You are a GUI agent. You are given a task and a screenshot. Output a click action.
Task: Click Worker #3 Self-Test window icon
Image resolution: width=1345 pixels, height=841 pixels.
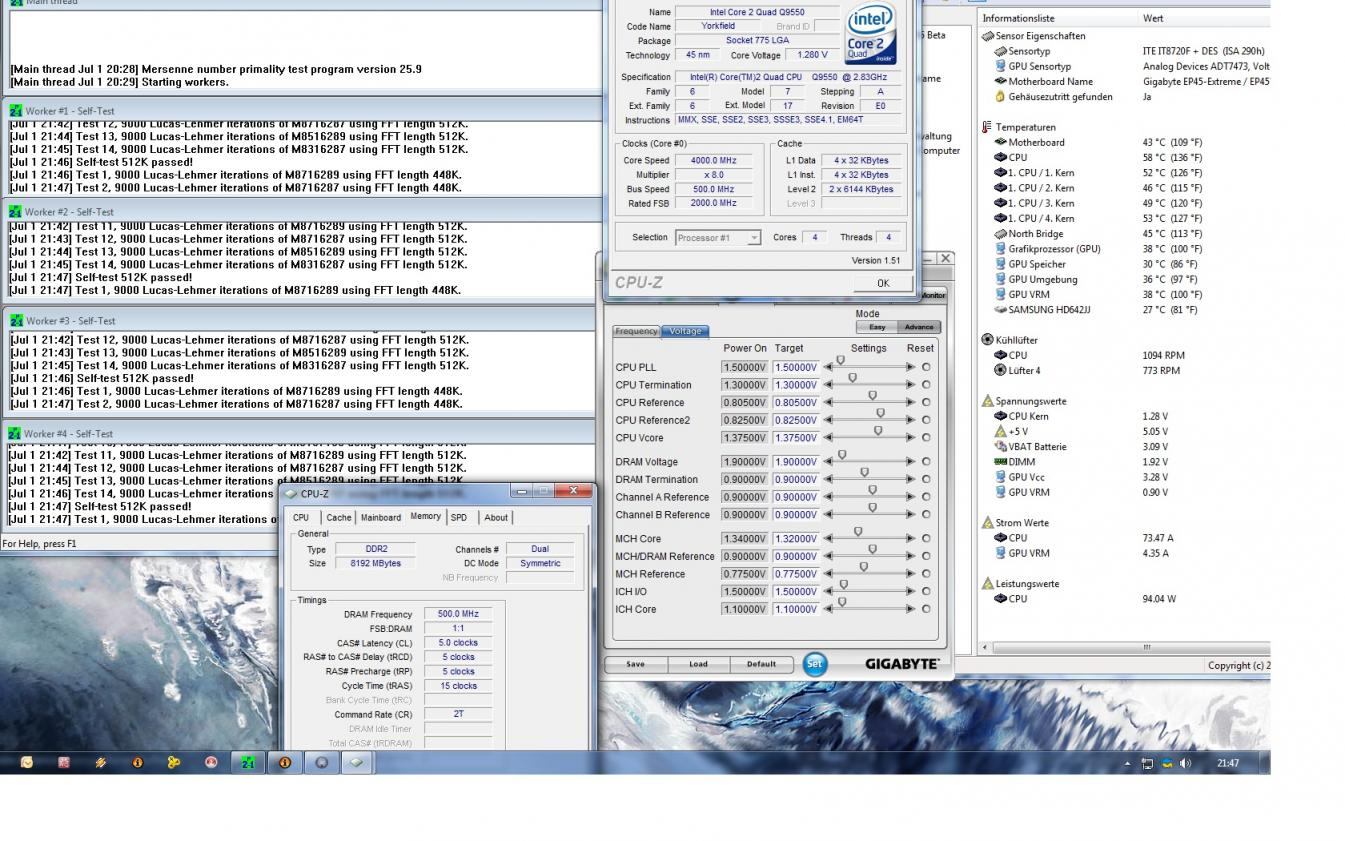(16, 321)
